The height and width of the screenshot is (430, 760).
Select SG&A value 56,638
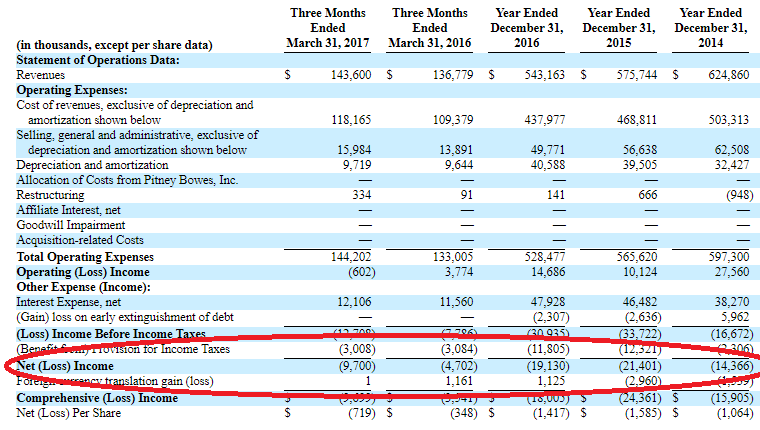pyautogui.click(x=640, y=150)
